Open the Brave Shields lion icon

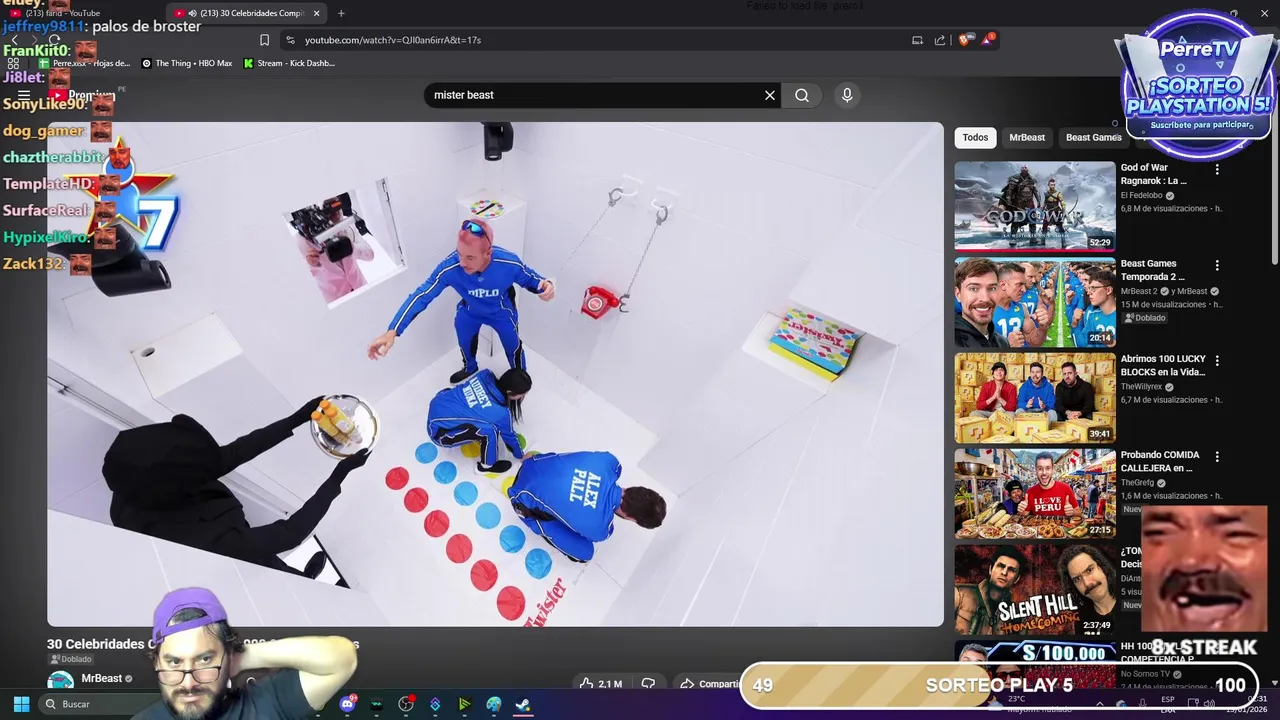pyautogui.click(x=964, y=40)
